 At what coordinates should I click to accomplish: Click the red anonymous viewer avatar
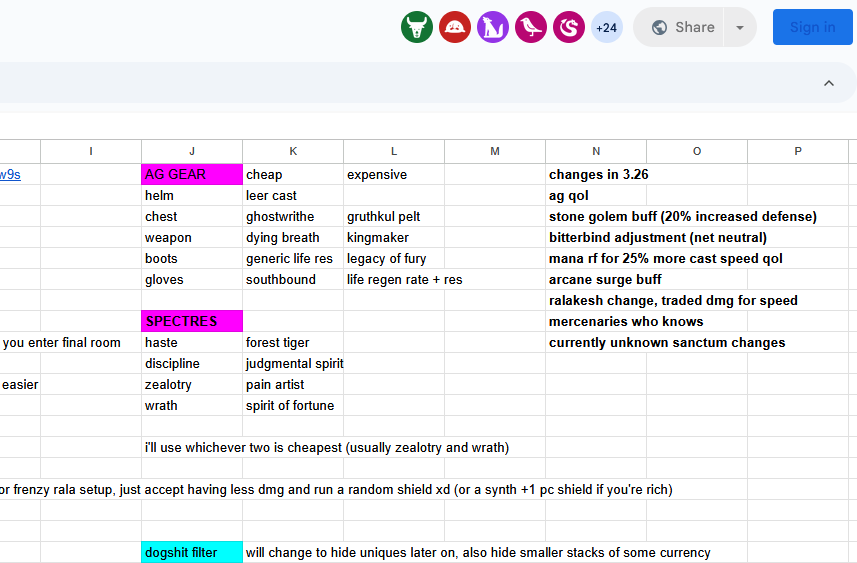(455, 27)
